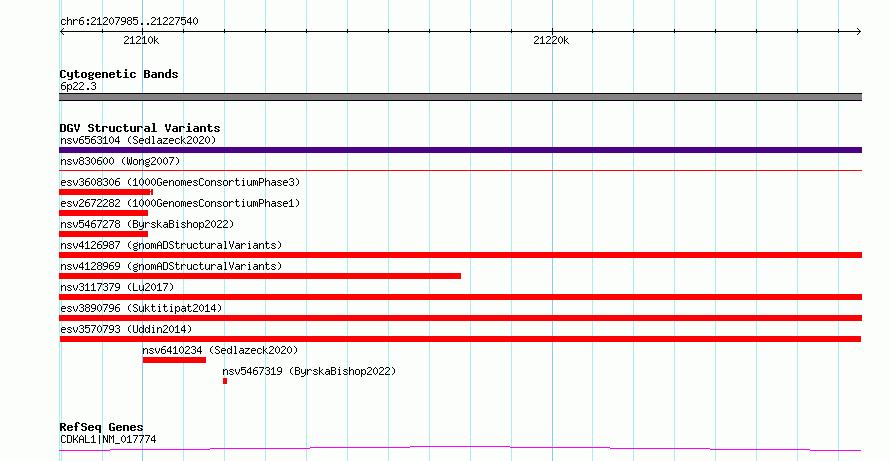Click the red bar beneath nsv3117379
Screen dimensions: 890x461
pyautogui.click(x=460, y=297)
